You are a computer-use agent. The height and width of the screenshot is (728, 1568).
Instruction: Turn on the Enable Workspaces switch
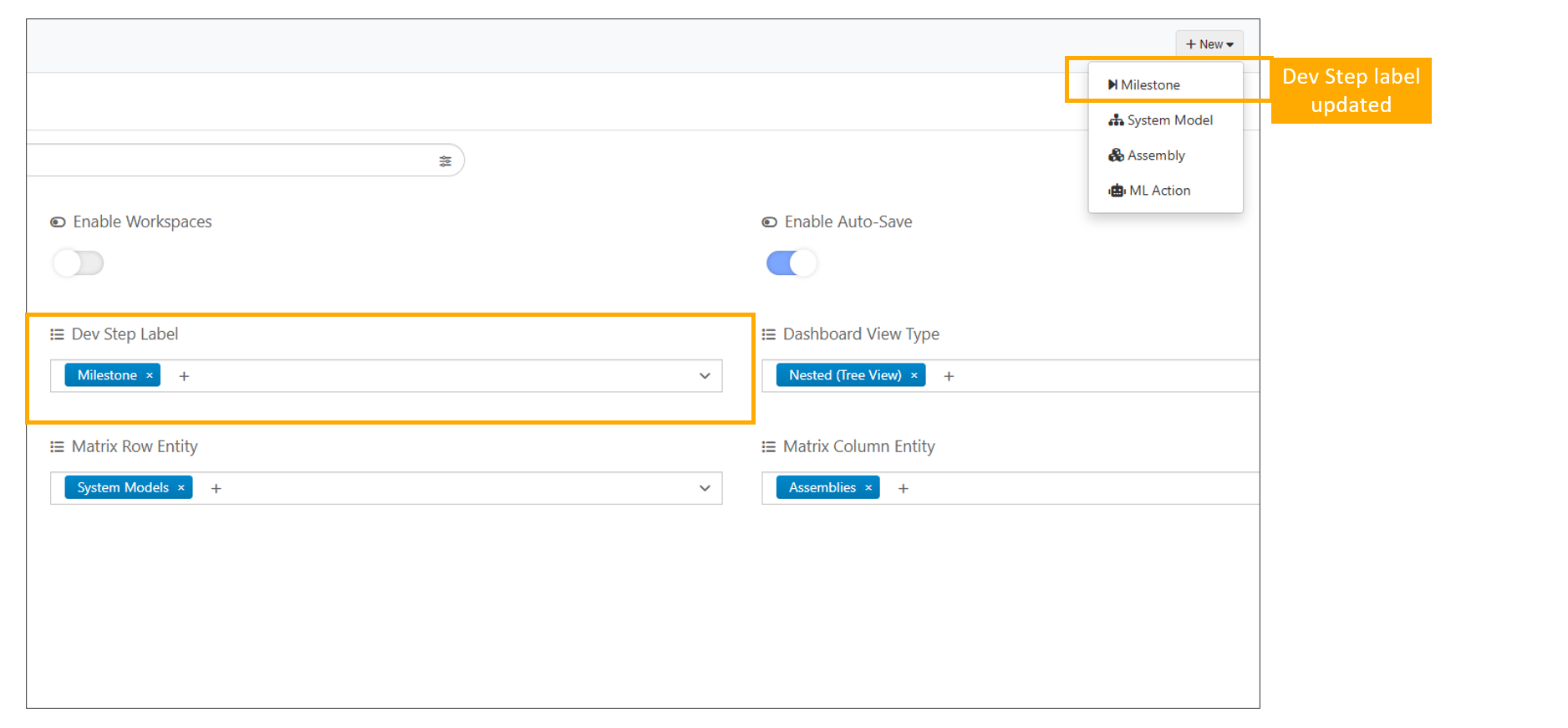78,263
